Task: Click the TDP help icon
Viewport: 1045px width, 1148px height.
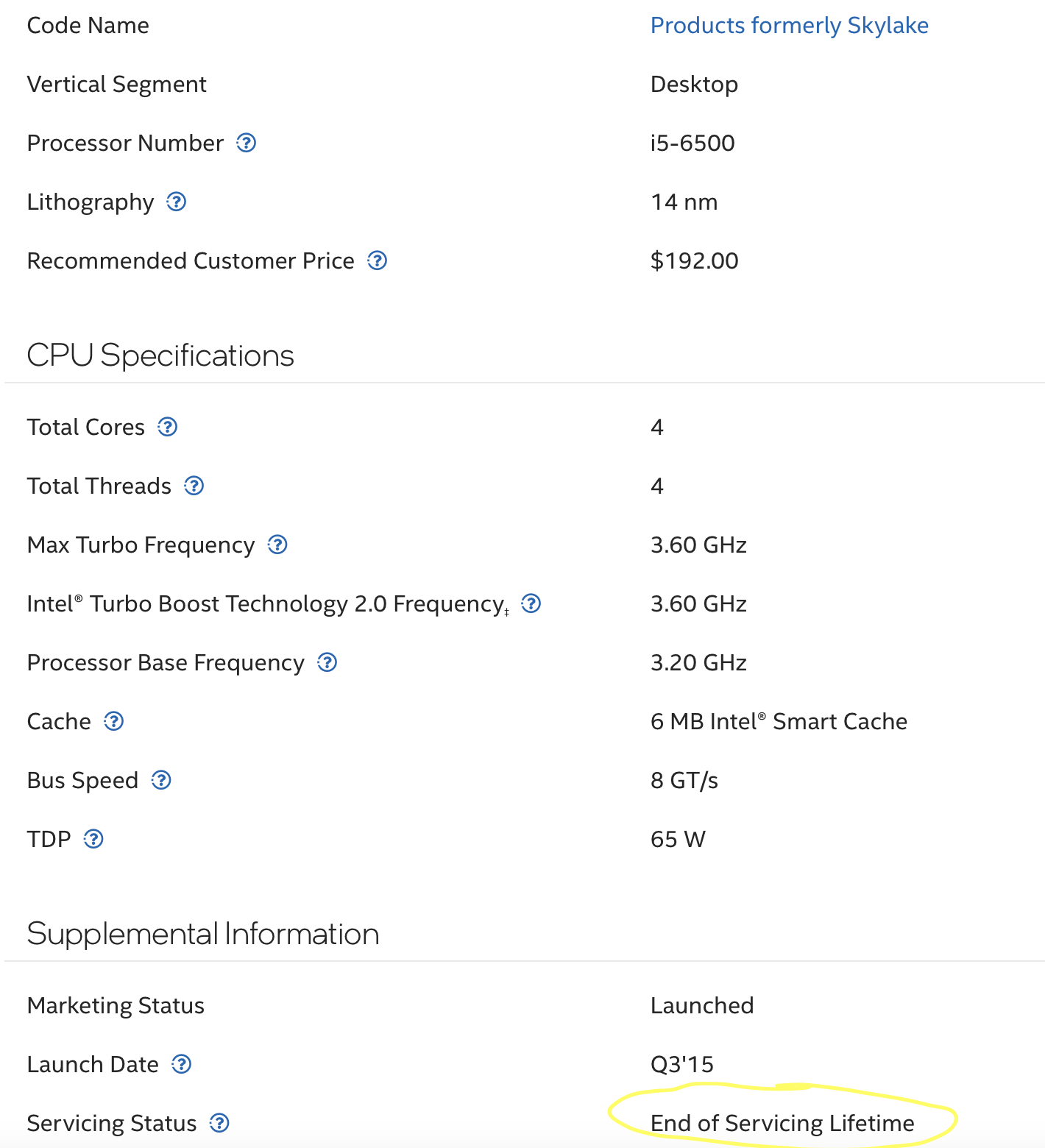Action: click(93, 839)
